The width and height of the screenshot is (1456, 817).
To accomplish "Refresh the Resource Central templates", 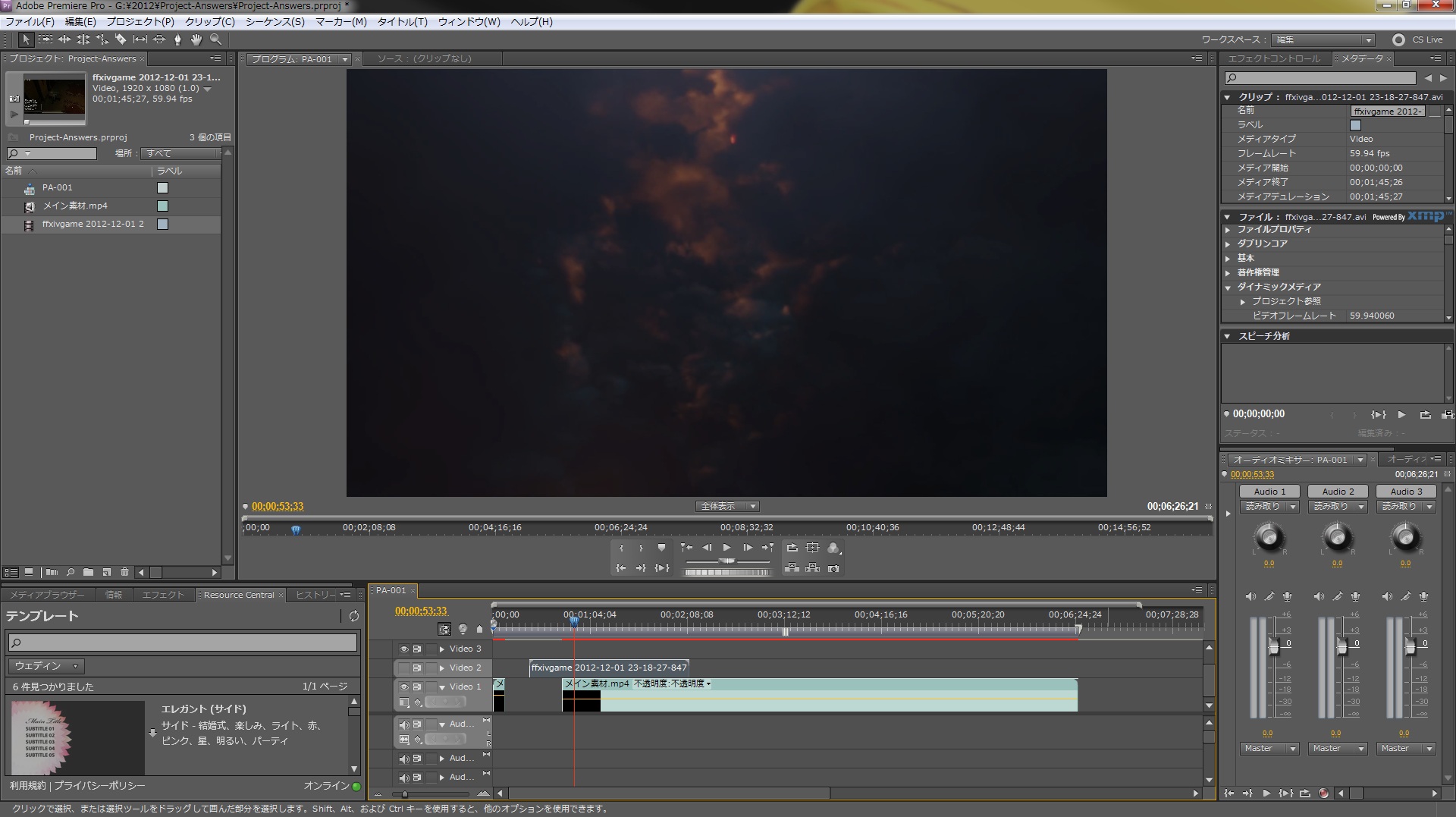I will click(x=353, y=616).
